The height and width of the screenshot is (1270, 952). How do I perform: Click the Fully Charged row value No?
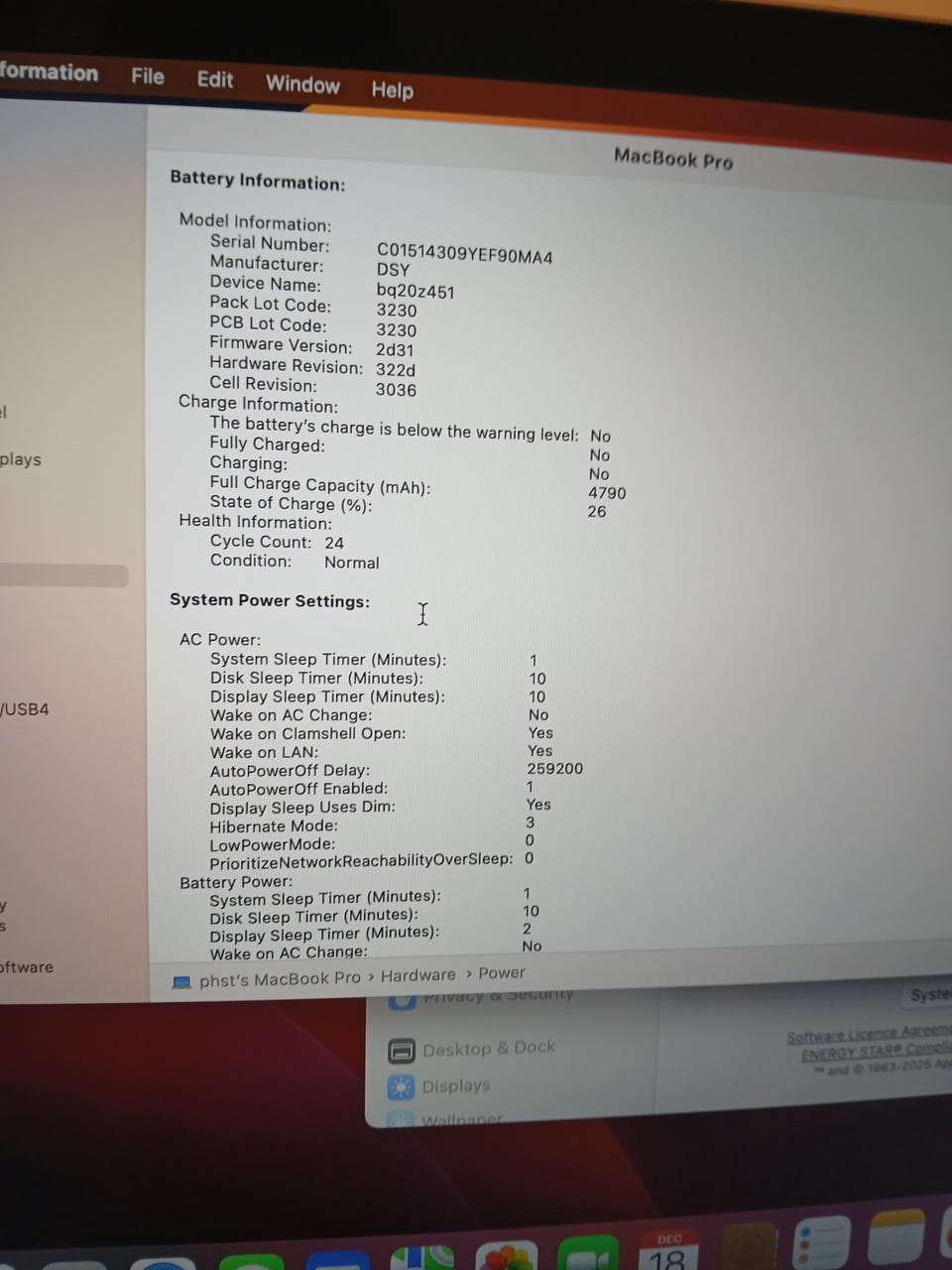(600, 455)
